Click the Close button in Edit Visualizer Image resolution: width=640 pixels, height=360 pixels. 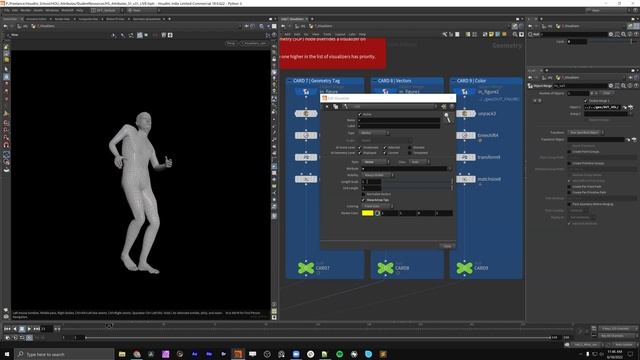click(447, 246)
